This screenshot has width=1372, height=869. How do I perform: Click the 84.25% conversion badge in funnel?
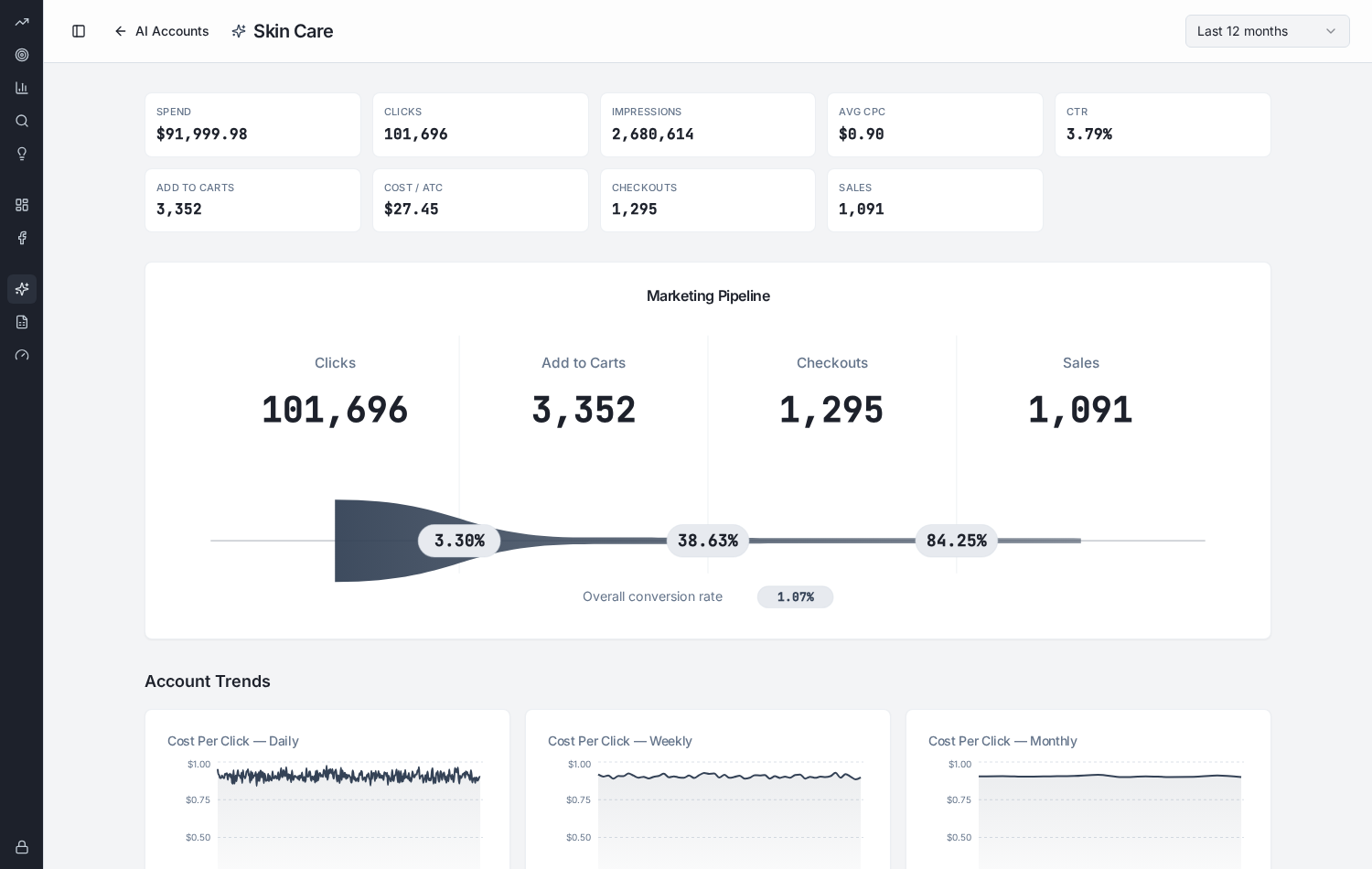click(957, 541)
